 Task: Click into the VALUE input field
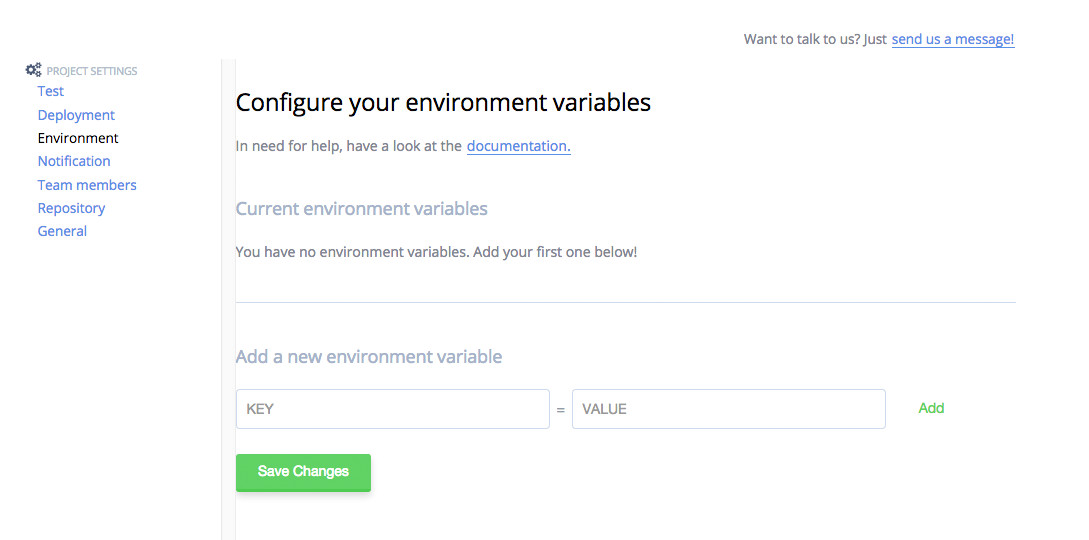pyautogui.click(x=728, y=409)
